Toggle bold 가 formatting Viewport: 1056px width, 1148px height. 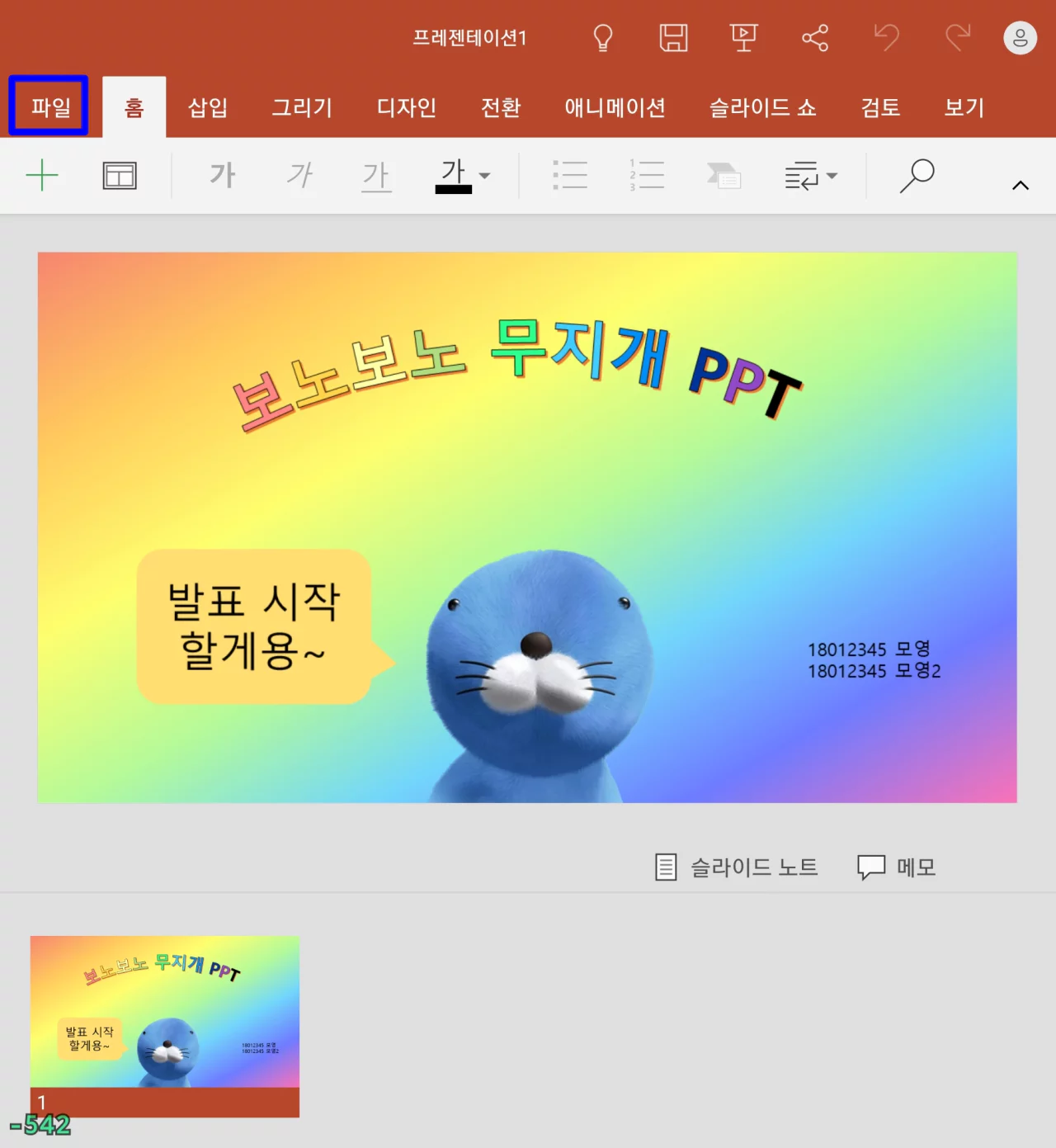tap(223, 175)
